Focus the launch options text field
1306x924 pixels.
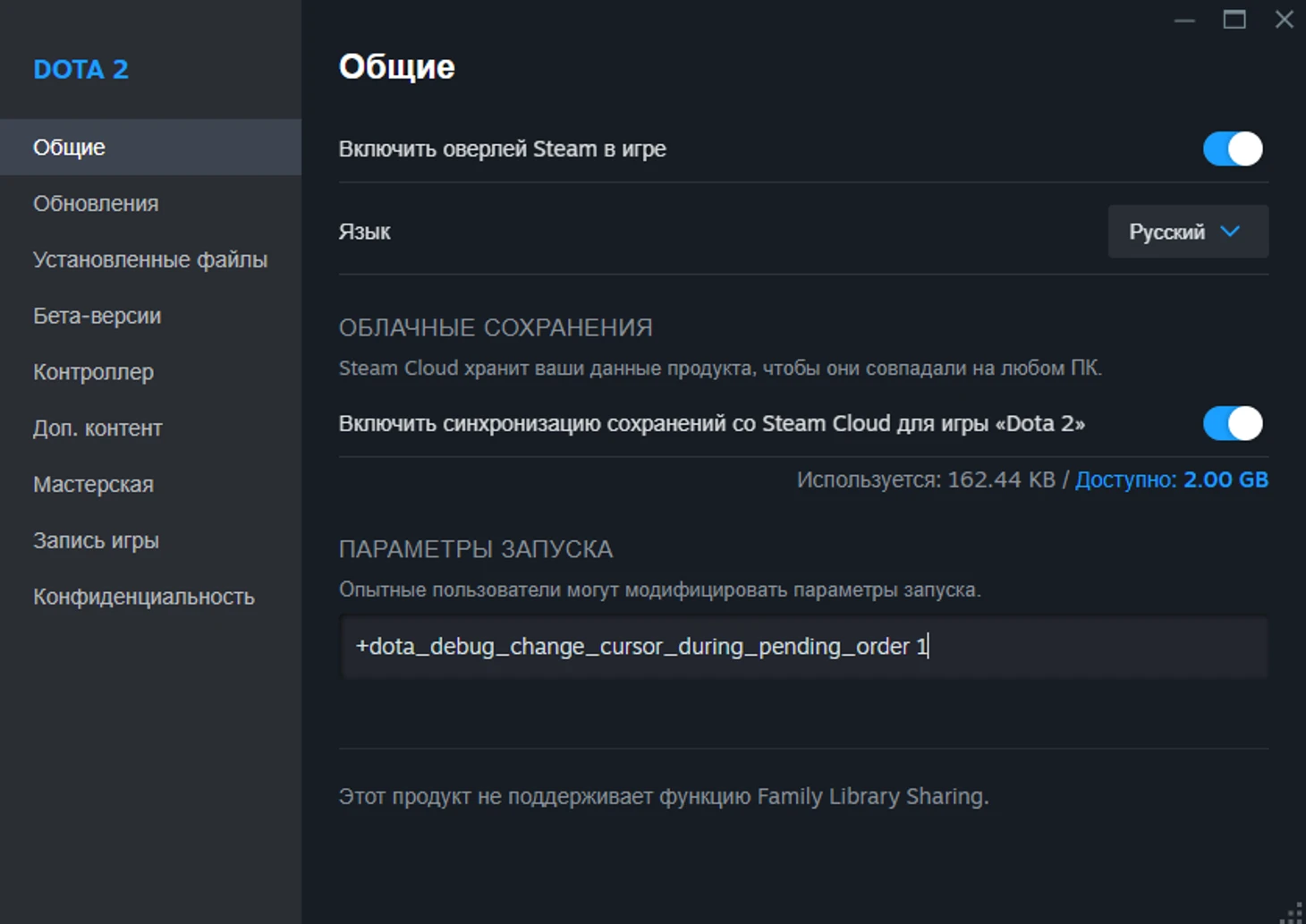tap(803, 647)
